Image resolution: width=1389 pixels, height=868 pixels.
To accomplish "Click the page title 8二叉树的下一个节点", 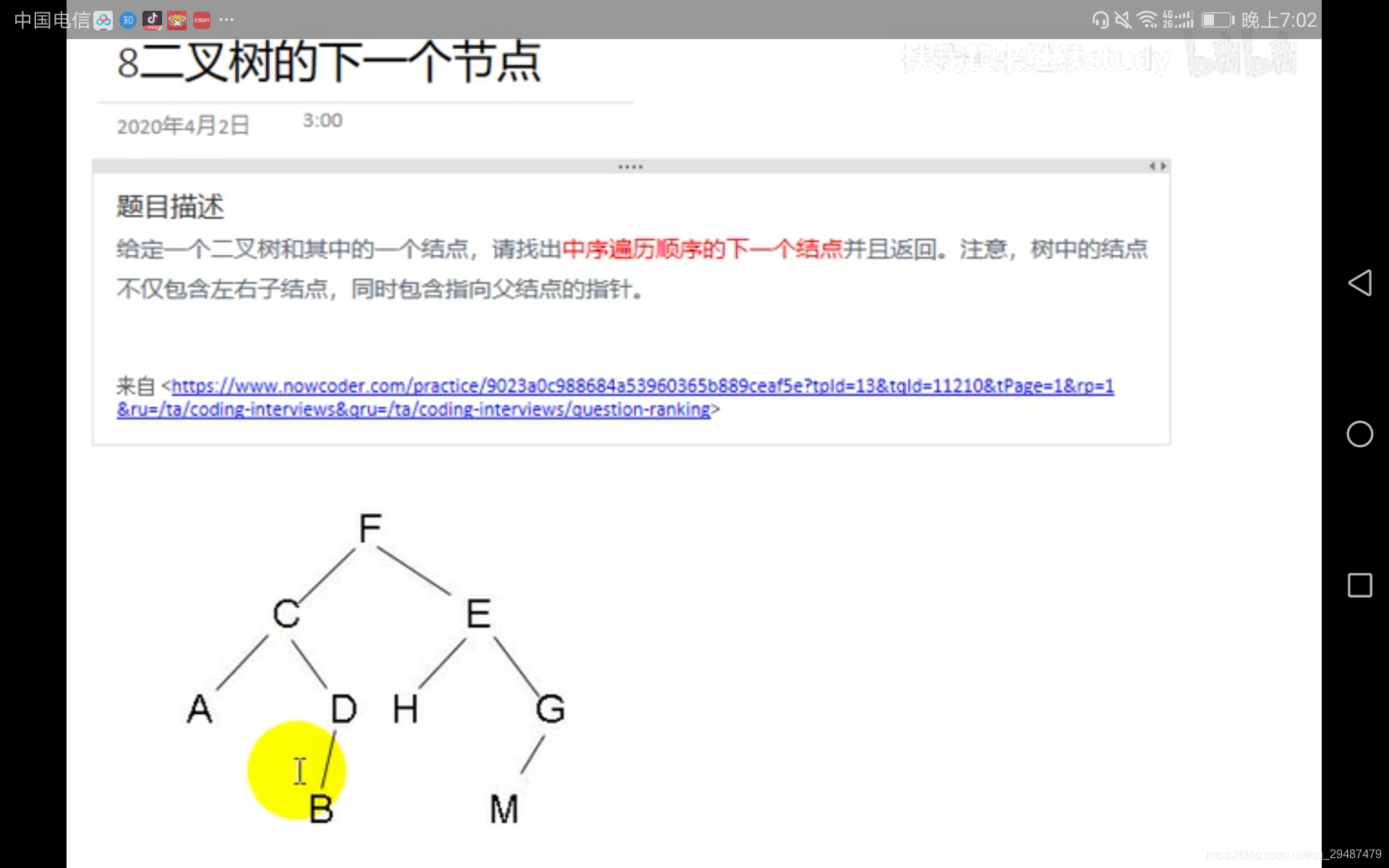I will 329,62.
